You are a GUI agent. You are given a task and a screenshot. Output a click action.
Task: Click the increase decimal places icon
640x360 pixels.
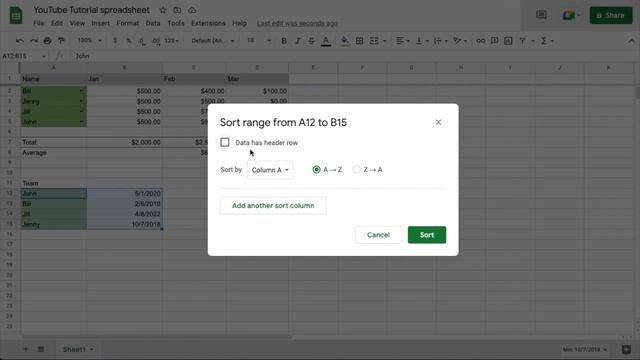pyautogui.click(x=156, y=41)
